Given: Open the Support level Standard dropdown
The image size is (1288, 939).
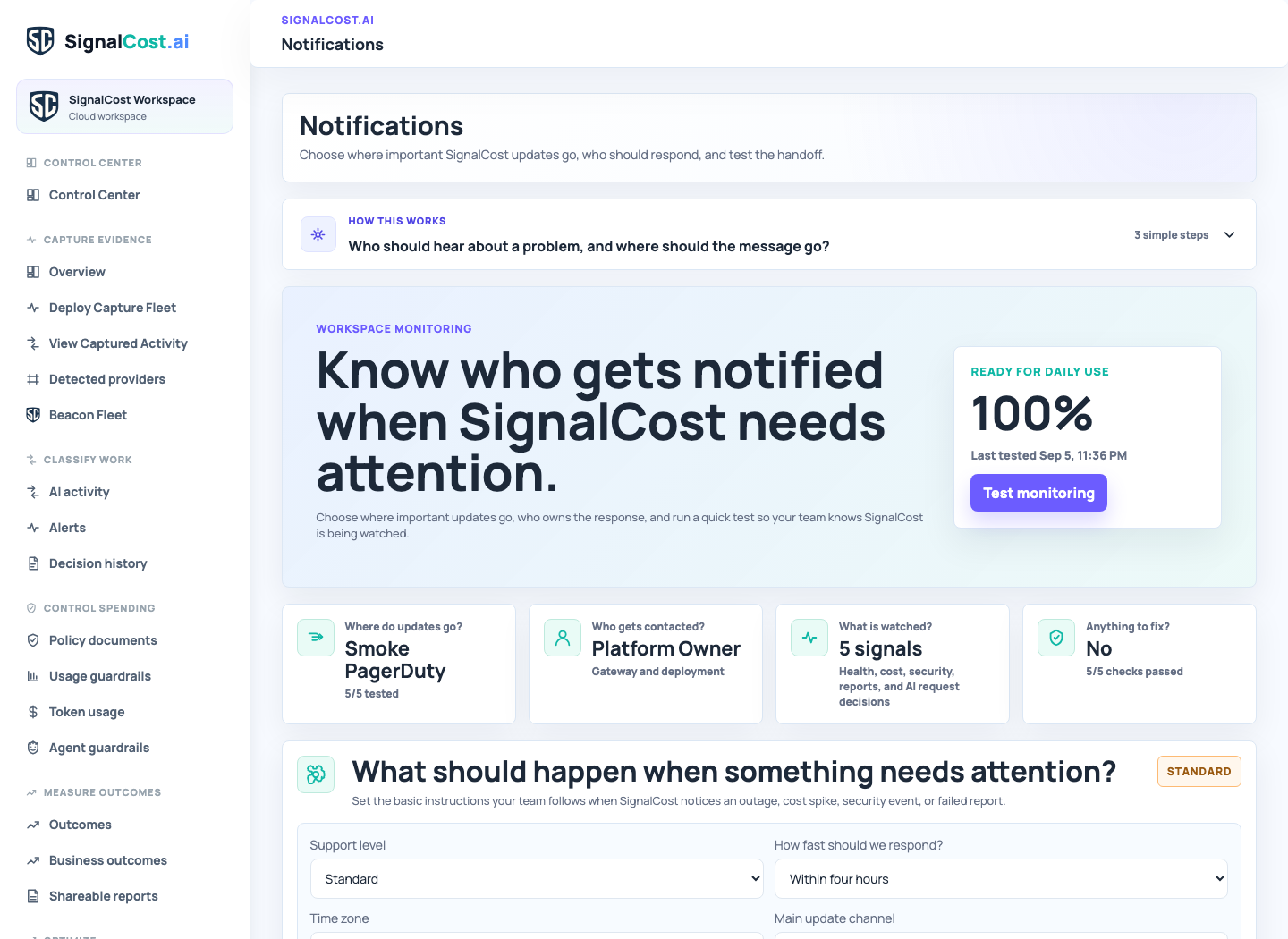Looking at the screenshot, I should click(537, 878).
